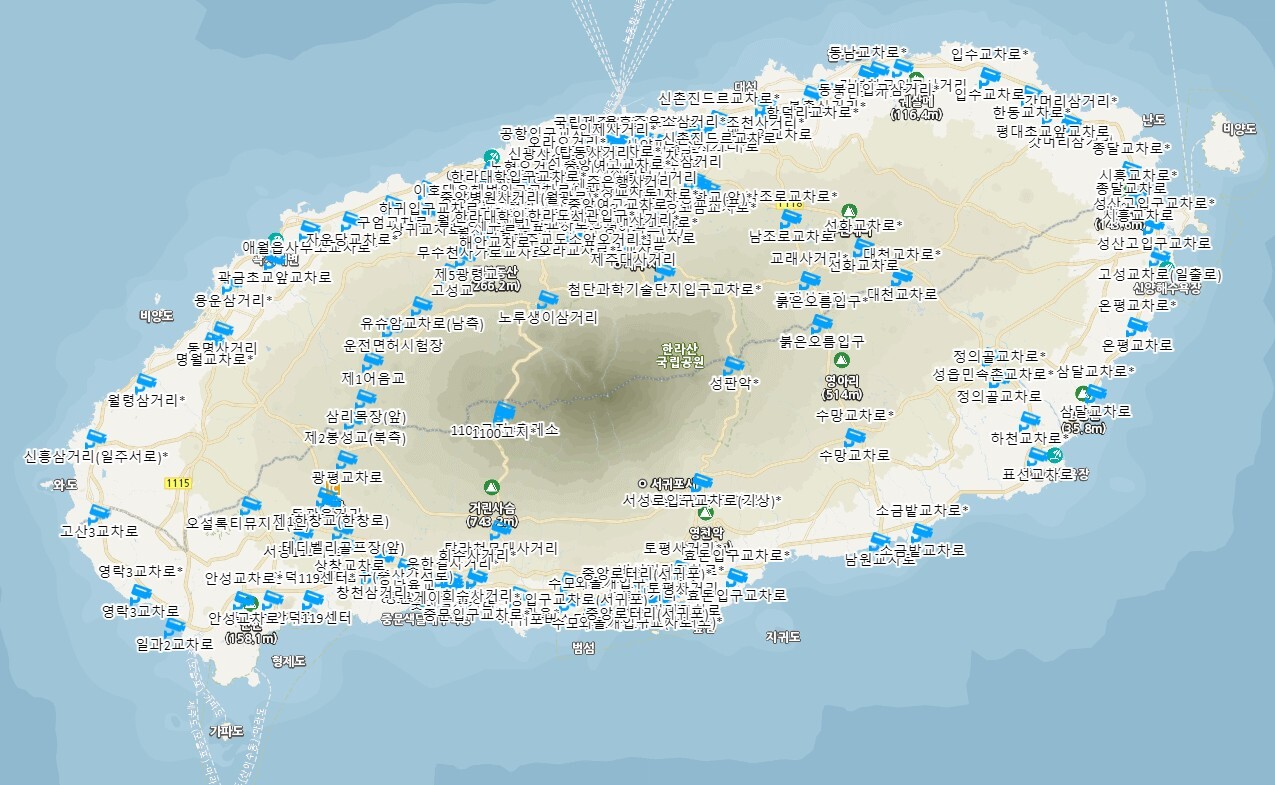Open the 남조로교차로 camera marker
Image resolution: width=1275 pixels, height=785 pixels.
pos(790,219)
